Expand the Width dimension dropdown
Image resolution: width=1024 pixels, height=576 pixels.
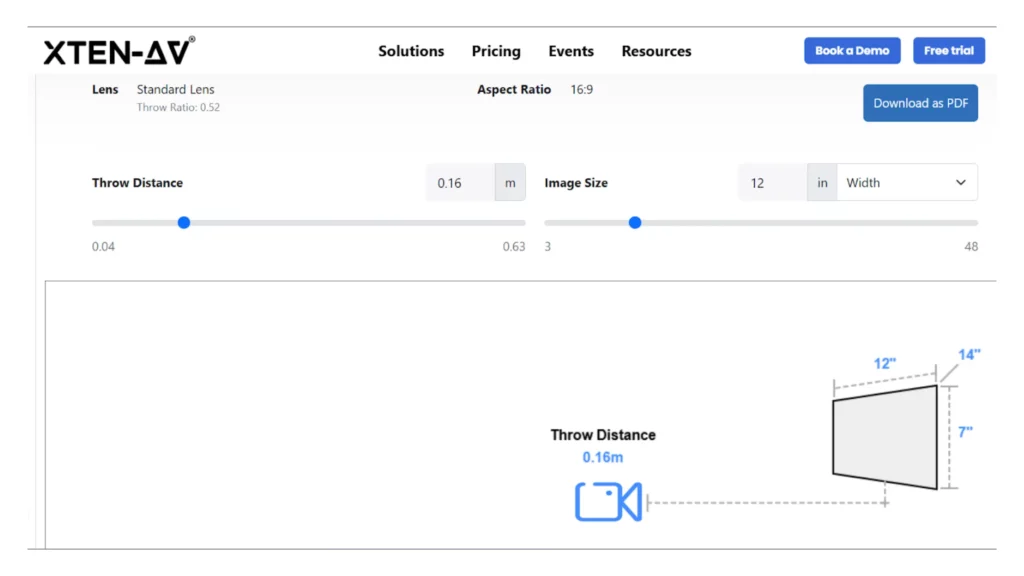coord(905,183)
